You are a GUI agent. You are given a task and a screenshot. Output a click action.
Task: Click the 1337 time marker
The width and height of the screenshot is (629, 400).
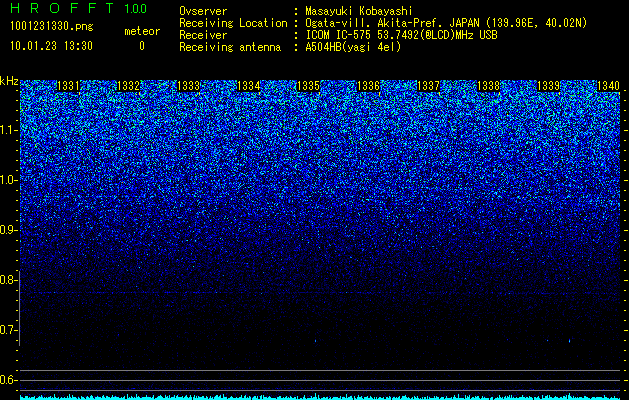coord(428,85)
